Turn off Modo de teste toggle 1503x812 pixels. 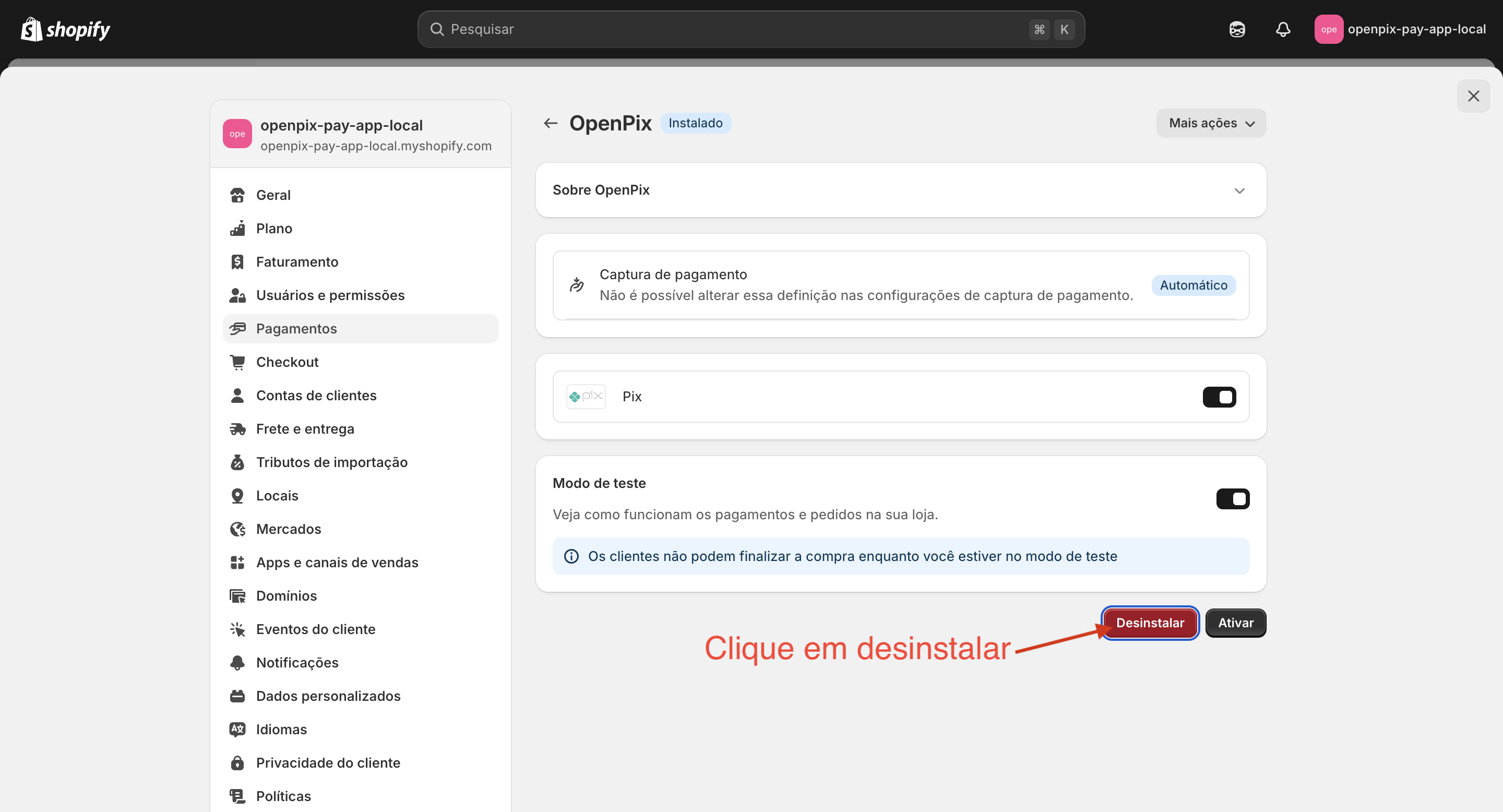click(x=1233, y=499)
